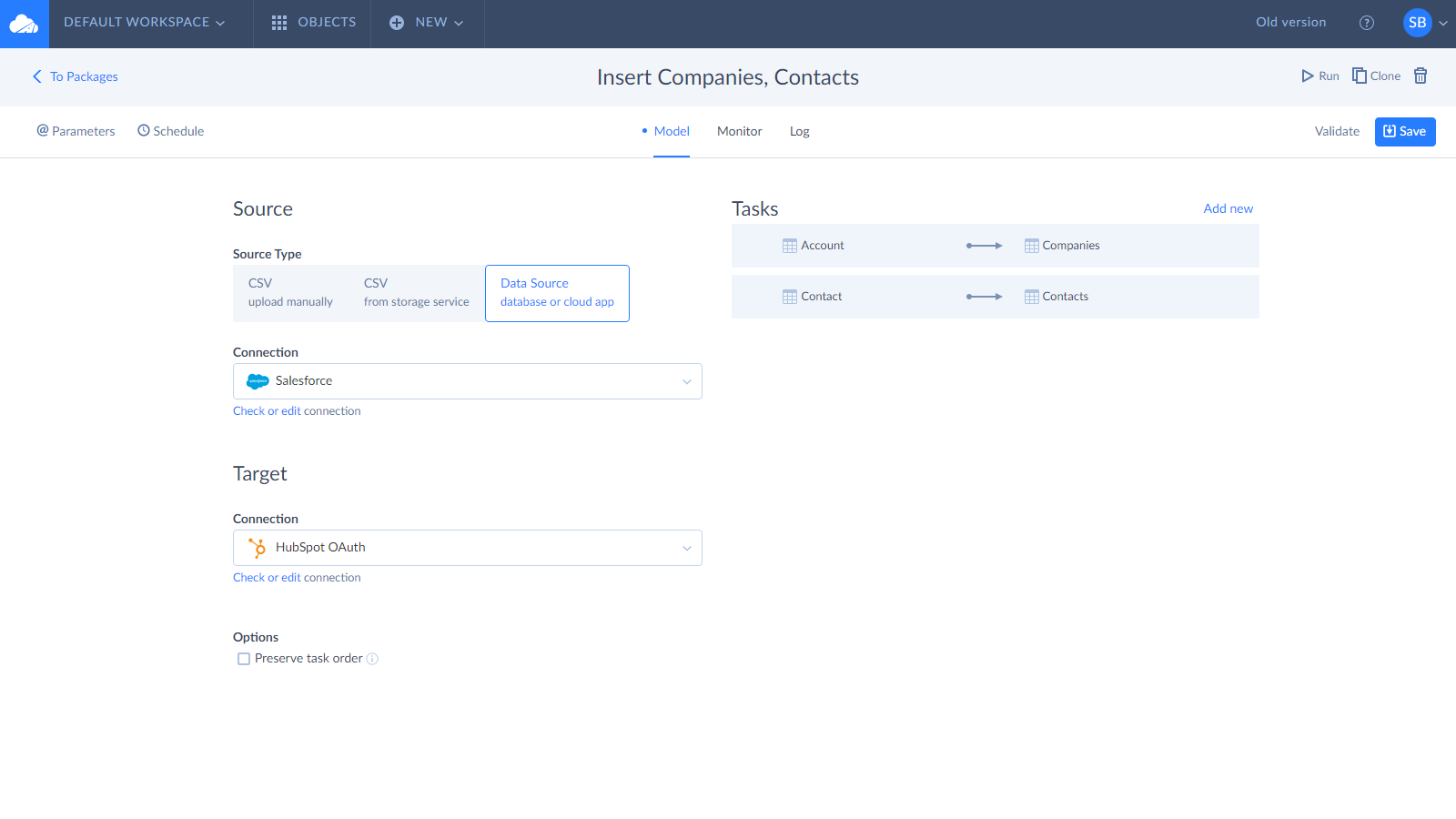Click the Run play icon
1456x819 pixels.
coord(1308,76)
